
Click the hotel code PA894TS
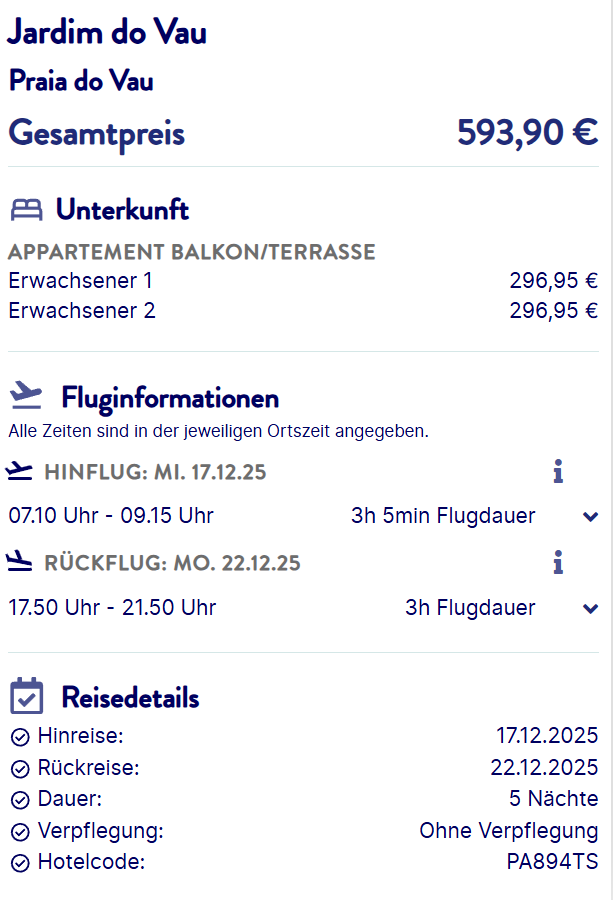tap(552, 862)
